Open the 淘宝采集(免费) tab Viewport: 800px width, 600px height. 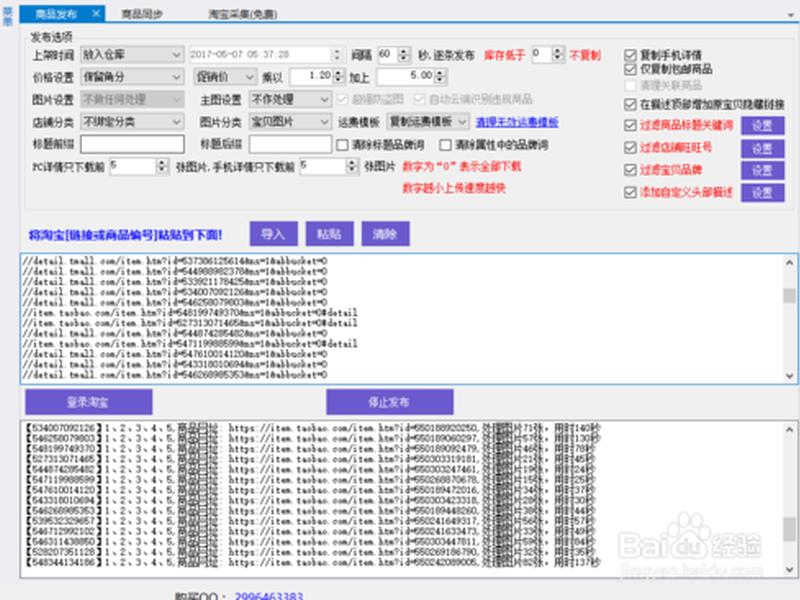pyautogui.click(x=243, y=14)
